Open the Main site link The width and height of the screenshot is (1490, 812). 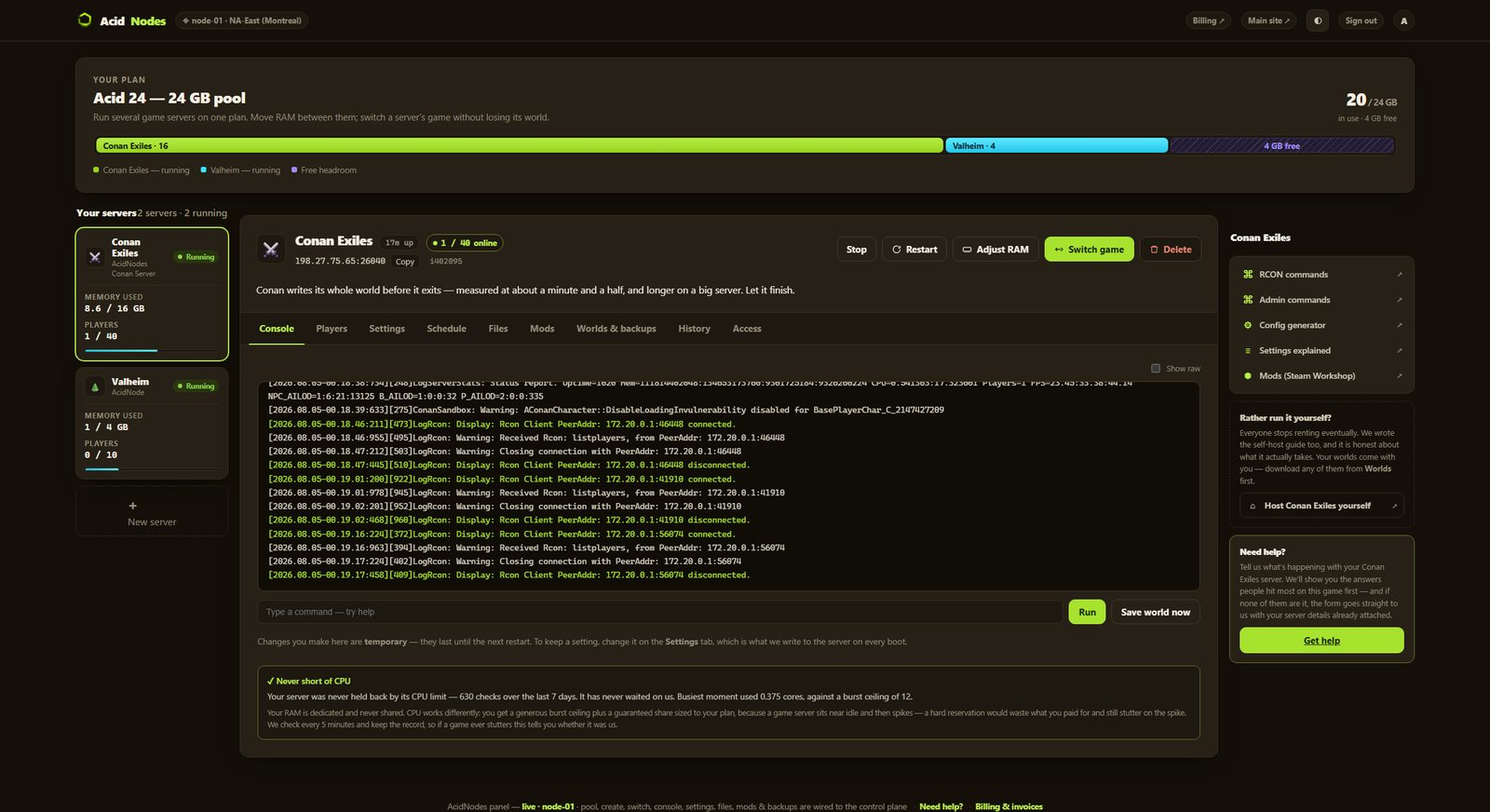1268,20
